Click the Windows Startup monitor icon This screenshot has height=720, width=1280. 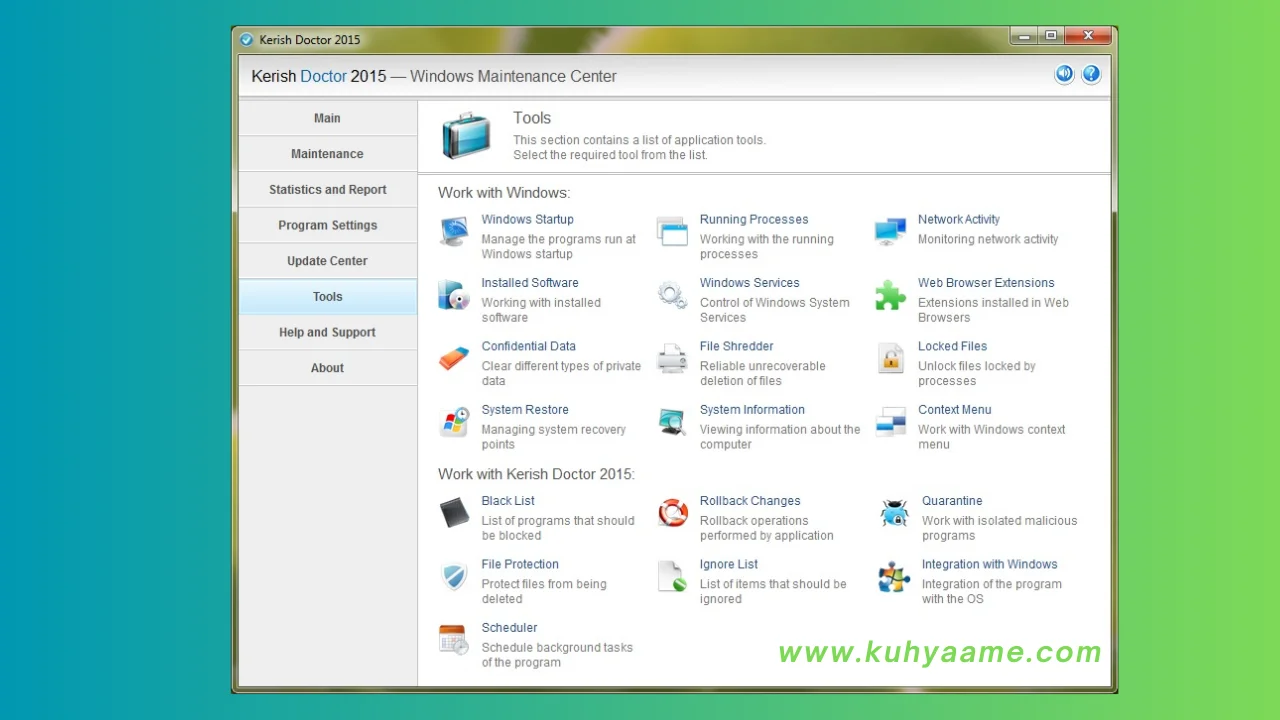tap(454, 231)
